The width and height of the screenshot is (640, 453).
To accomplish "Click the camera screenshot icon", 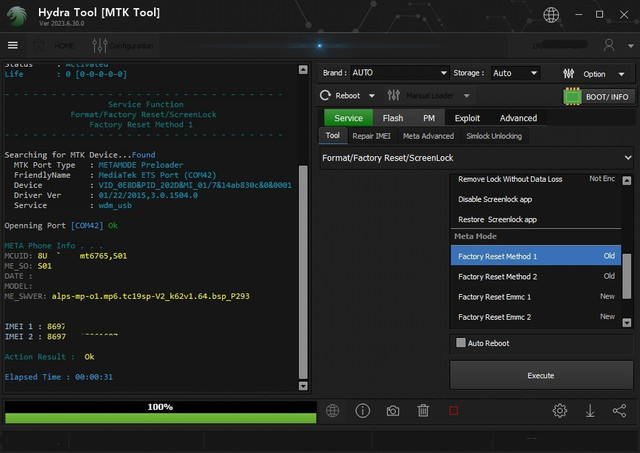I will point(393,411).
